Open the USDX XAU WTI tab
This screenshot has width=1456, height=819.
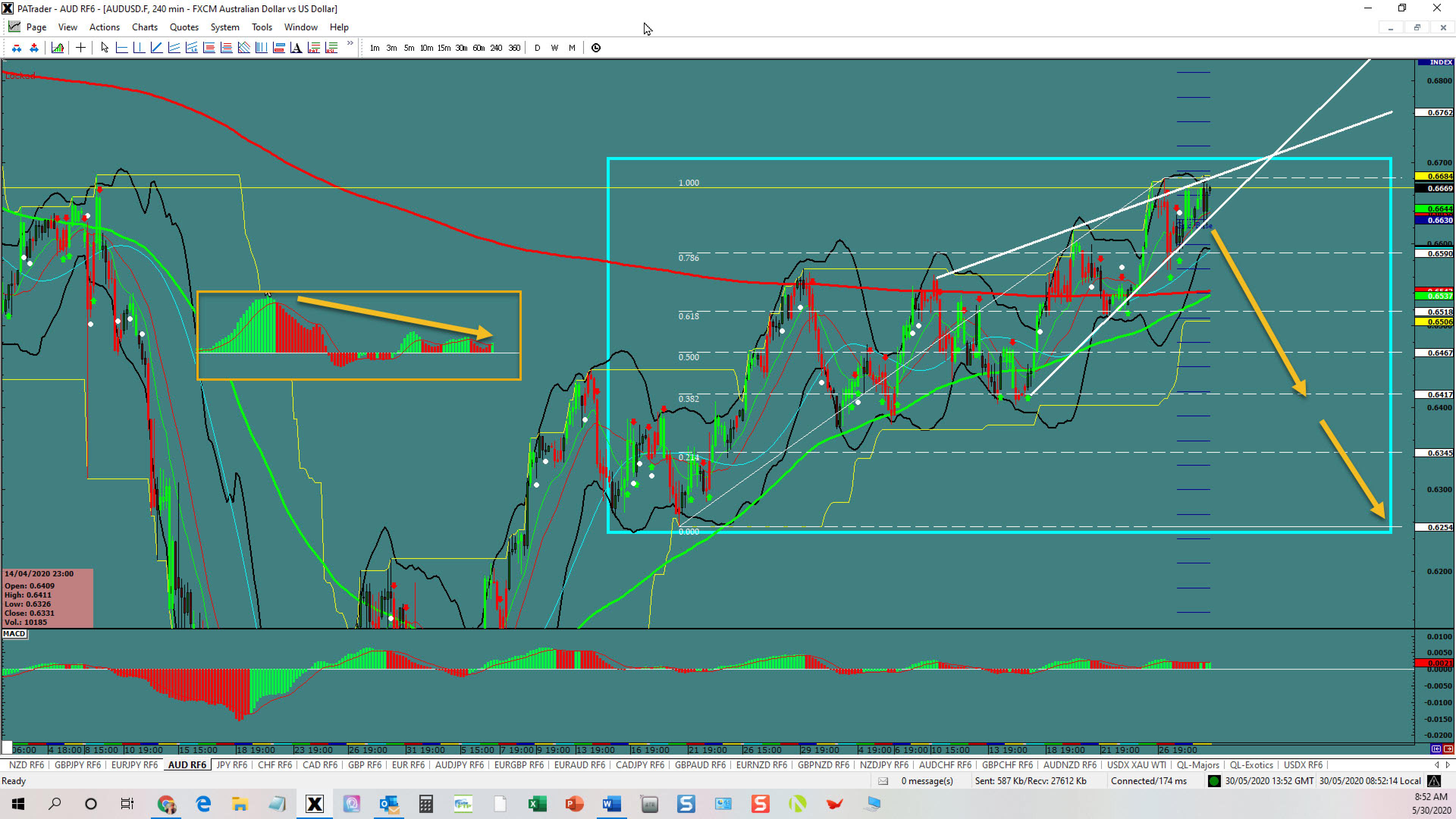[x=1136, y=765]
